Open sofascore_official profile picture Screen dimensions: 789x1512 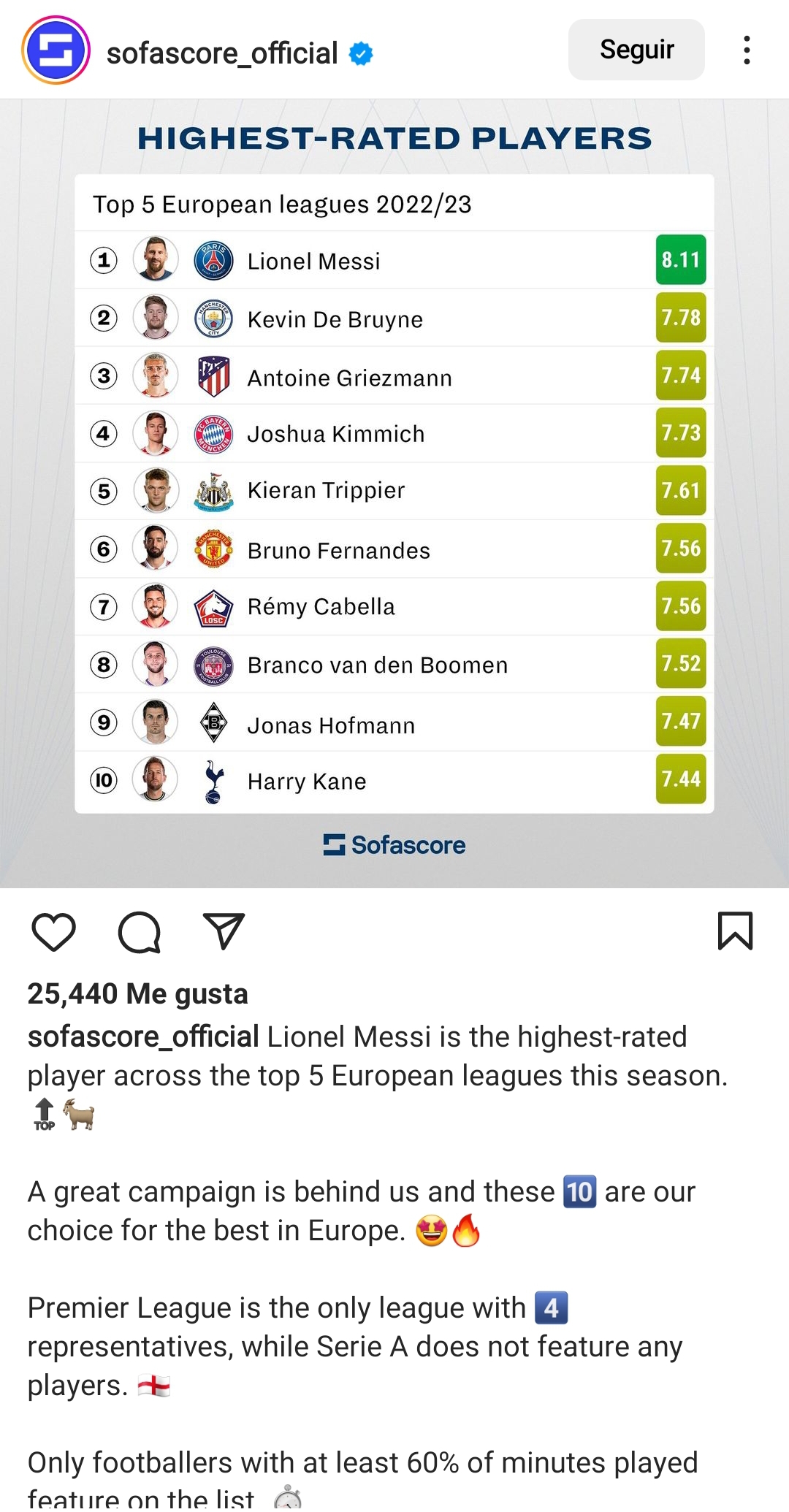point(56,50)
